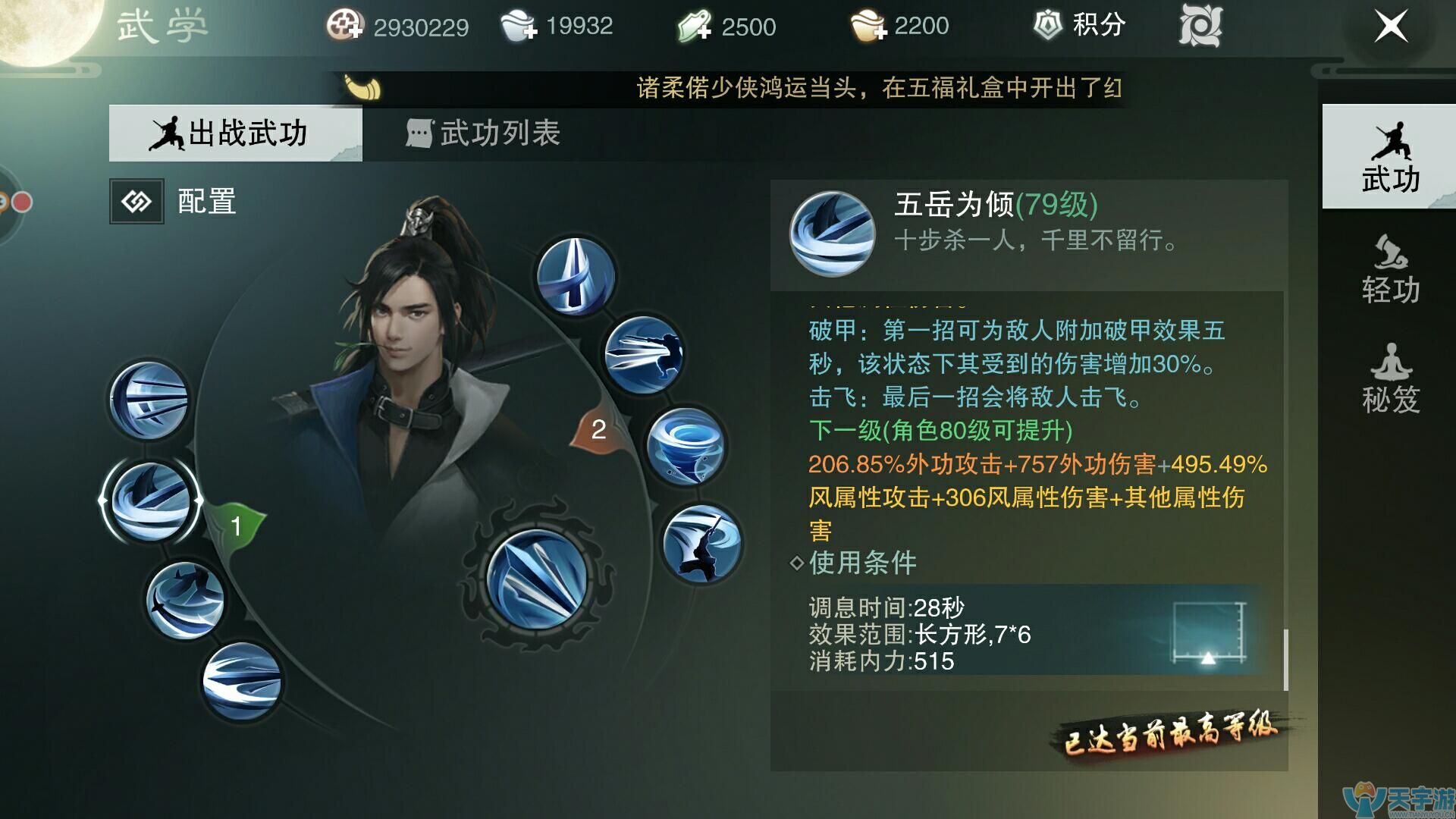This screenshot has width=1456, height=819.
Task: Open the 配置 configuration button
Action: (137, 202)
